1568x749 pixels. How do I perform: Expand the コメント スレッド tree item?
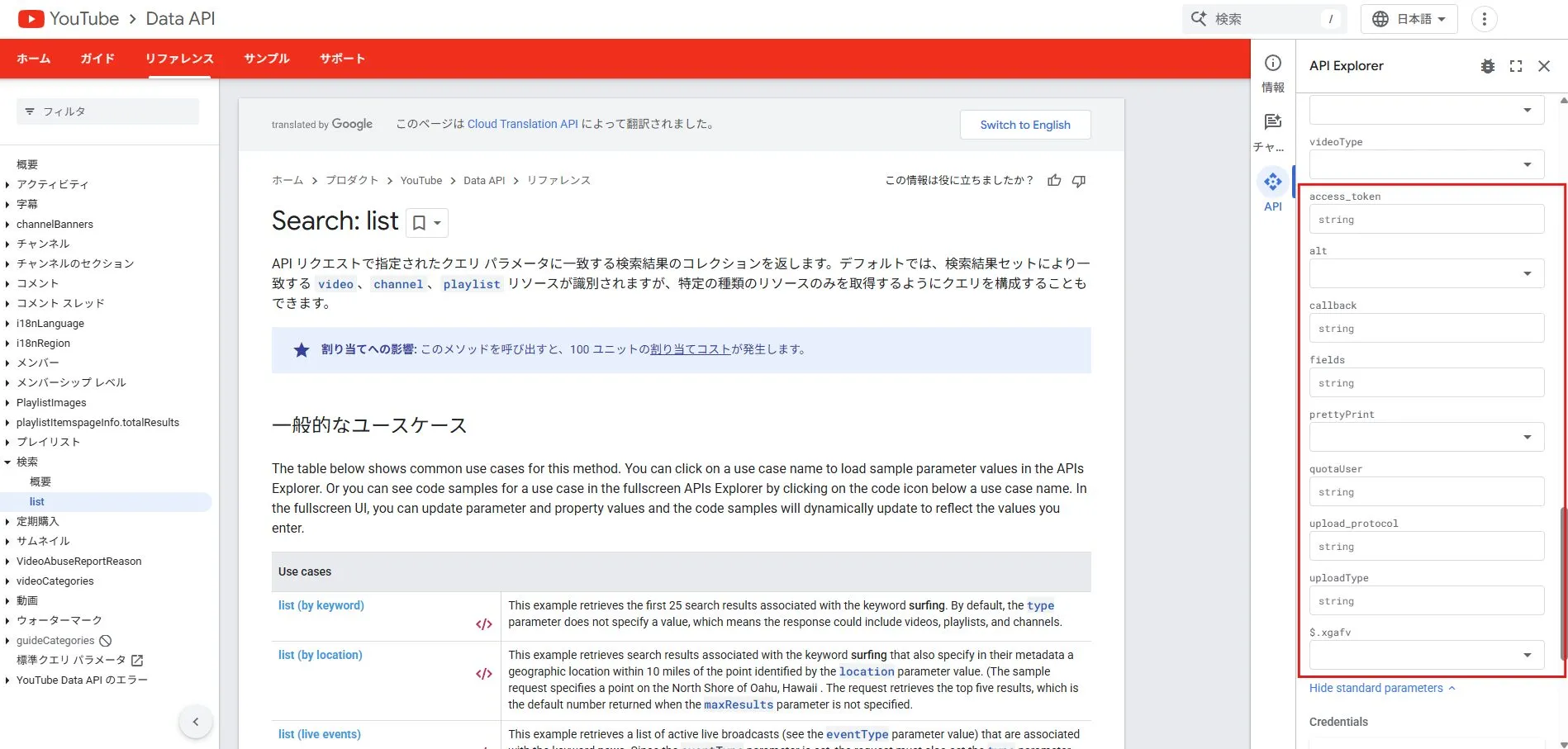click(7, 303)
